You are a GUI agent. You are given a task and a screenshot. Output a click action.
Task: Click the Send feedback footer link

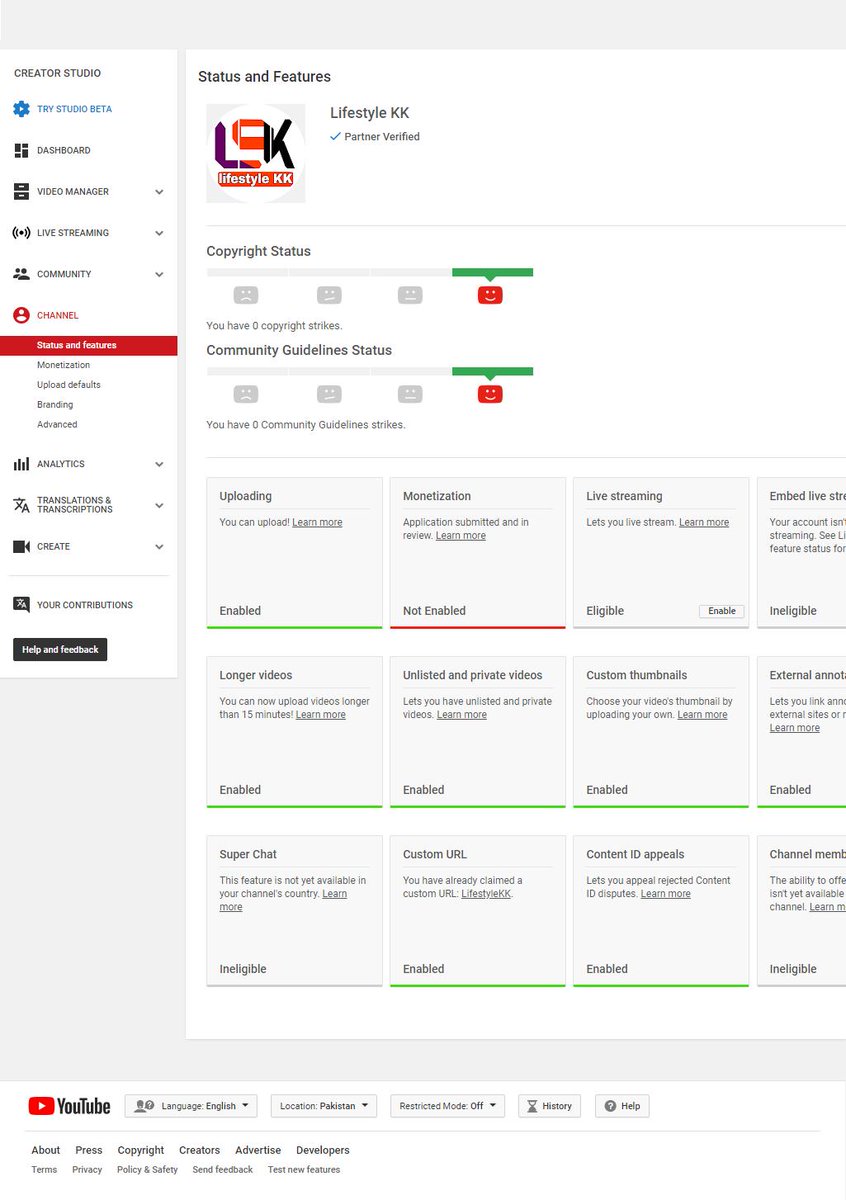pos(223,1170)
